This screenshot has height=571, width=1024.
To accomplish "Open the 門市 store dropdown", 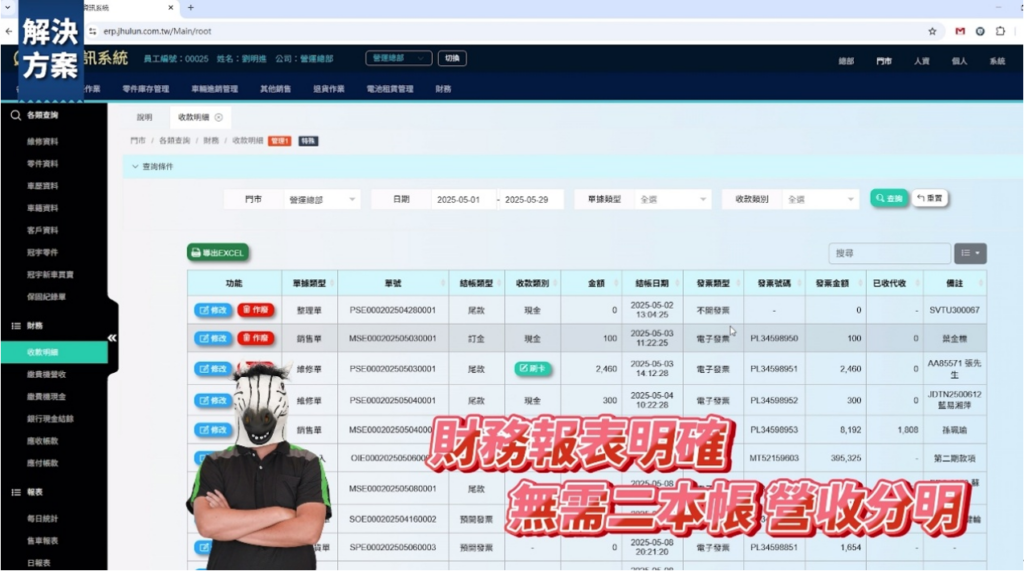I will 322,200.
